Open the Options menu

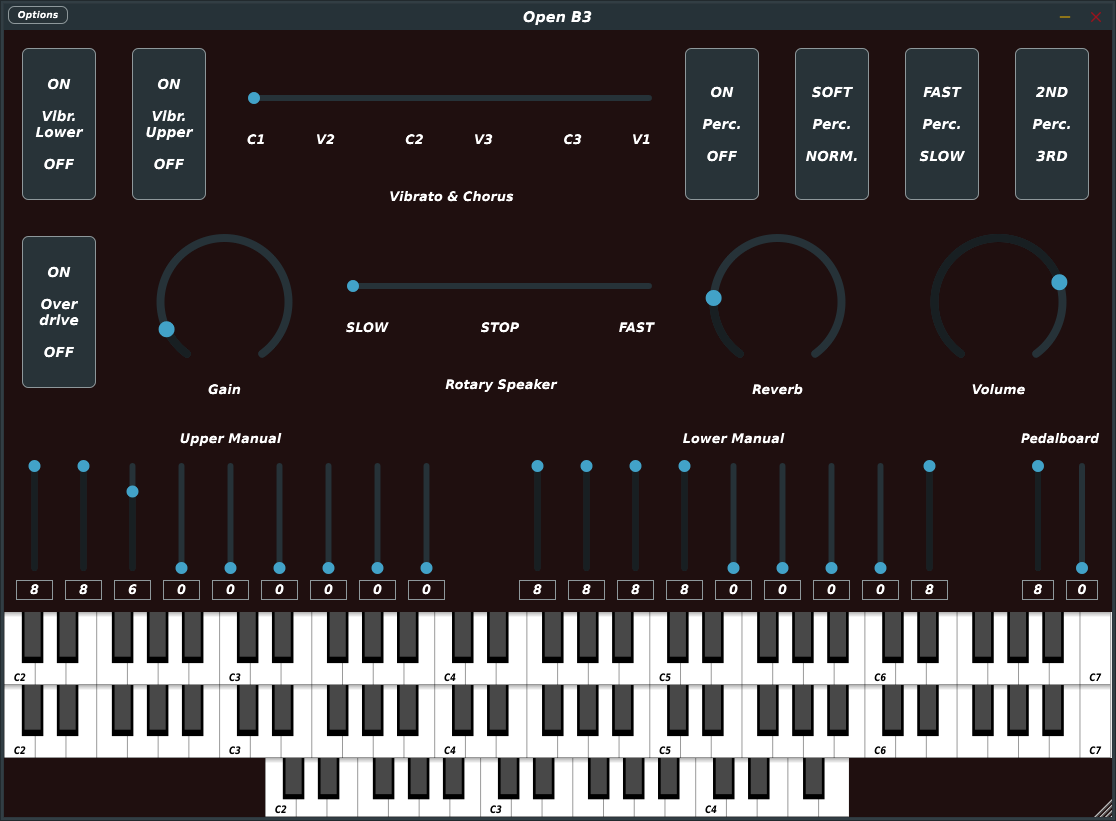tap(38, 15)
